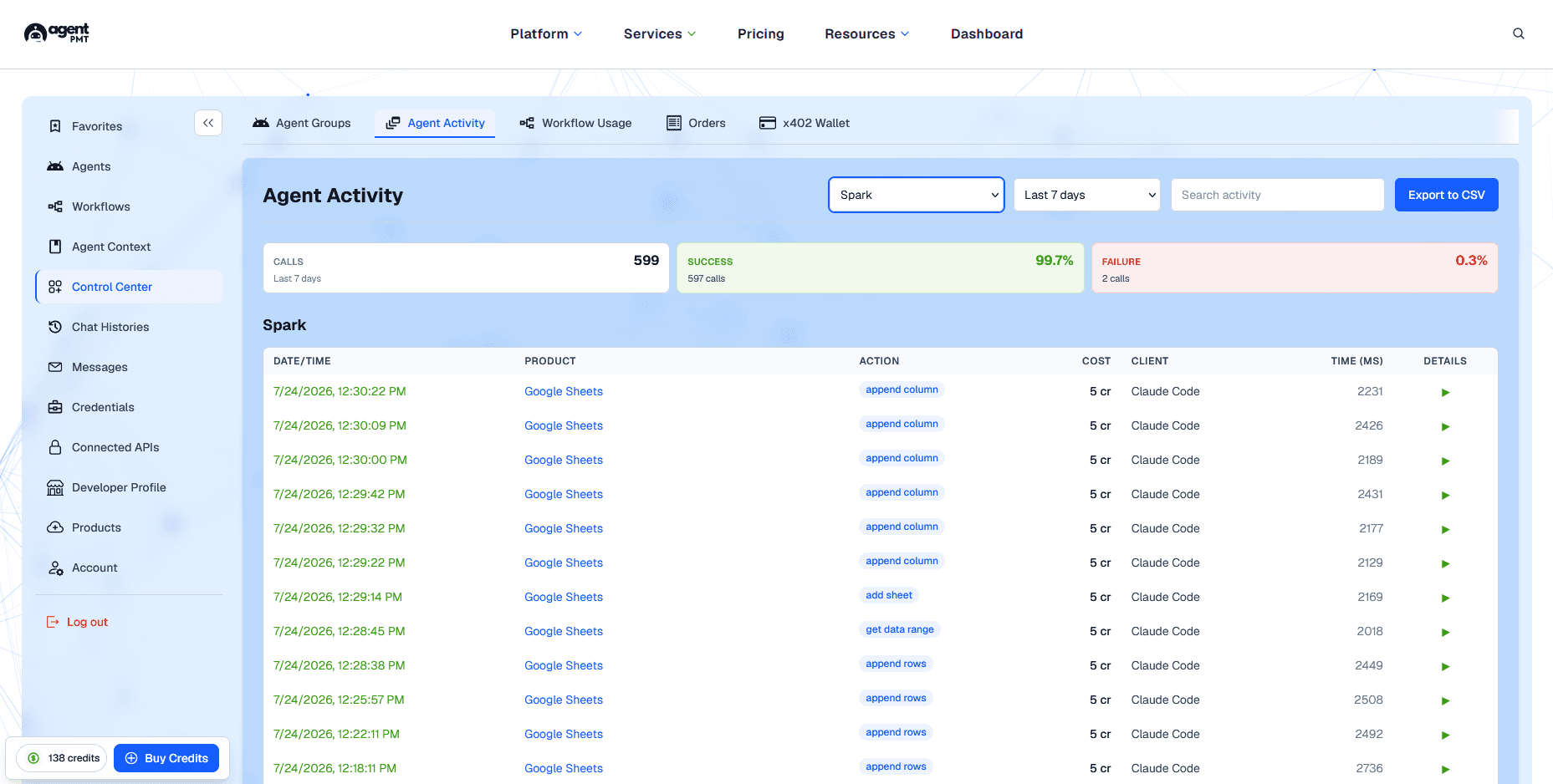The width and height of the screenshot is (1553, 784).
Task: Click the CALLS 599 stat card
Action: coord(466,268)
